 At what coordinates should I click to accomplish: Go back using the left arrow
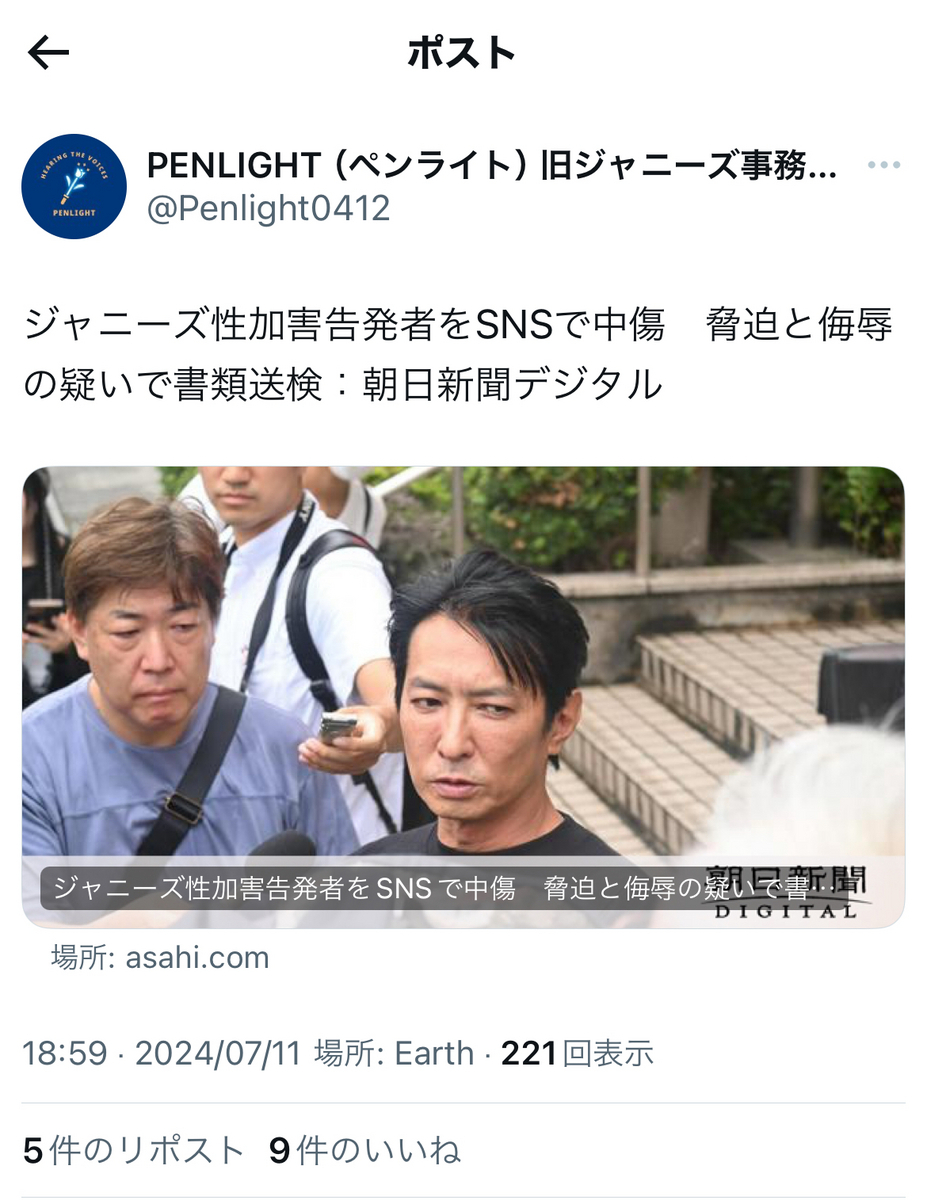[x=48, y=54]
